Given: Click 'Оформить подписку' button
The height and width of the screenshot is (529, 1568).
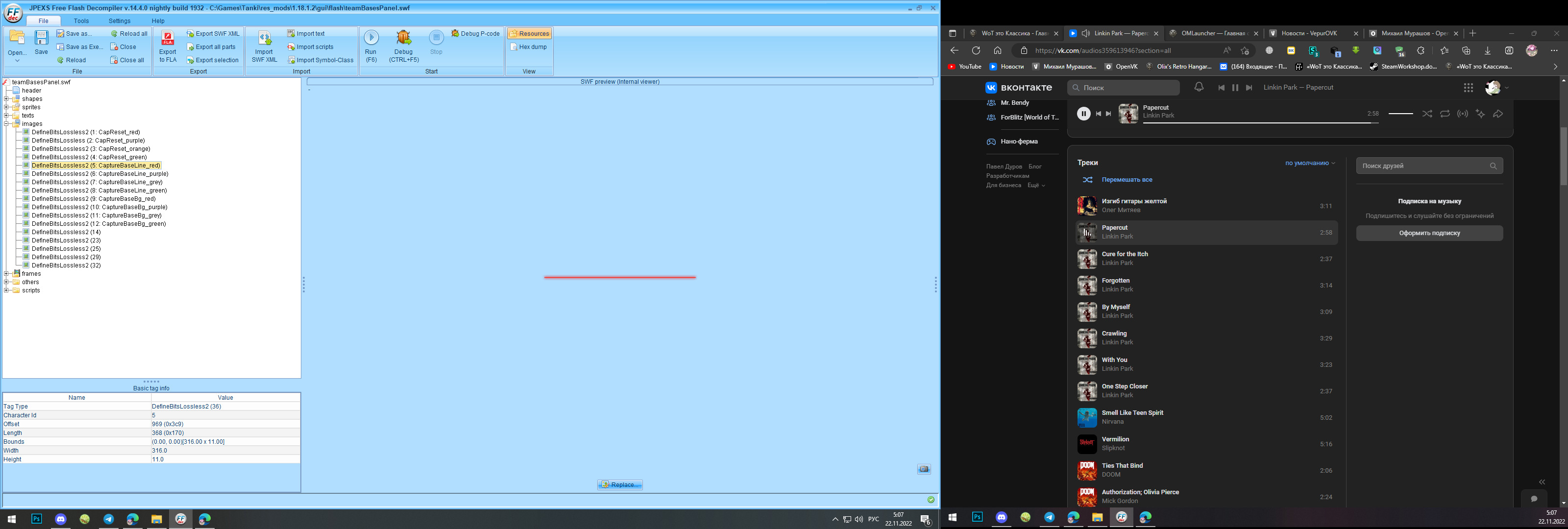Looking at the screenshot, I should click(1429, 233).
